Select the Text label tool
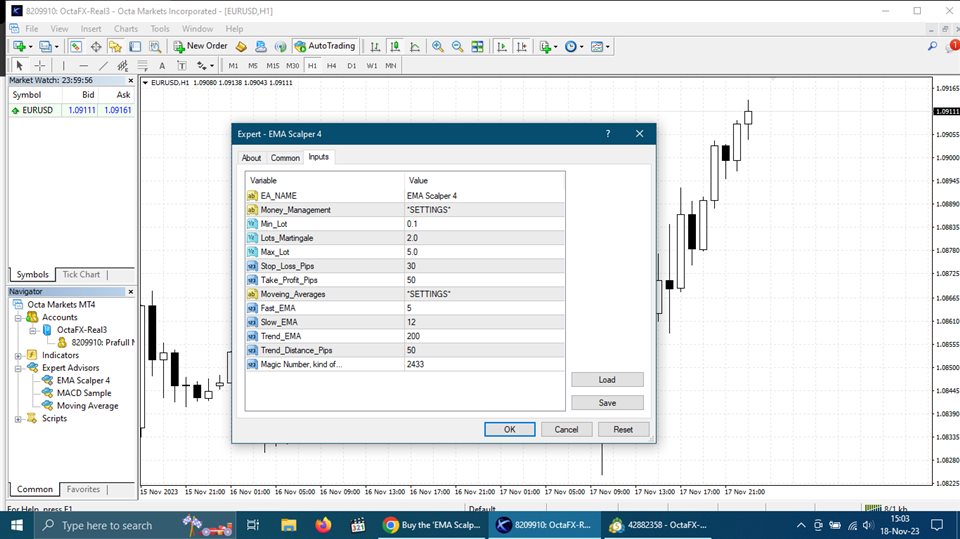Viewport: 960px width, 539px height. pyautogui.click(x=163, y=65)
